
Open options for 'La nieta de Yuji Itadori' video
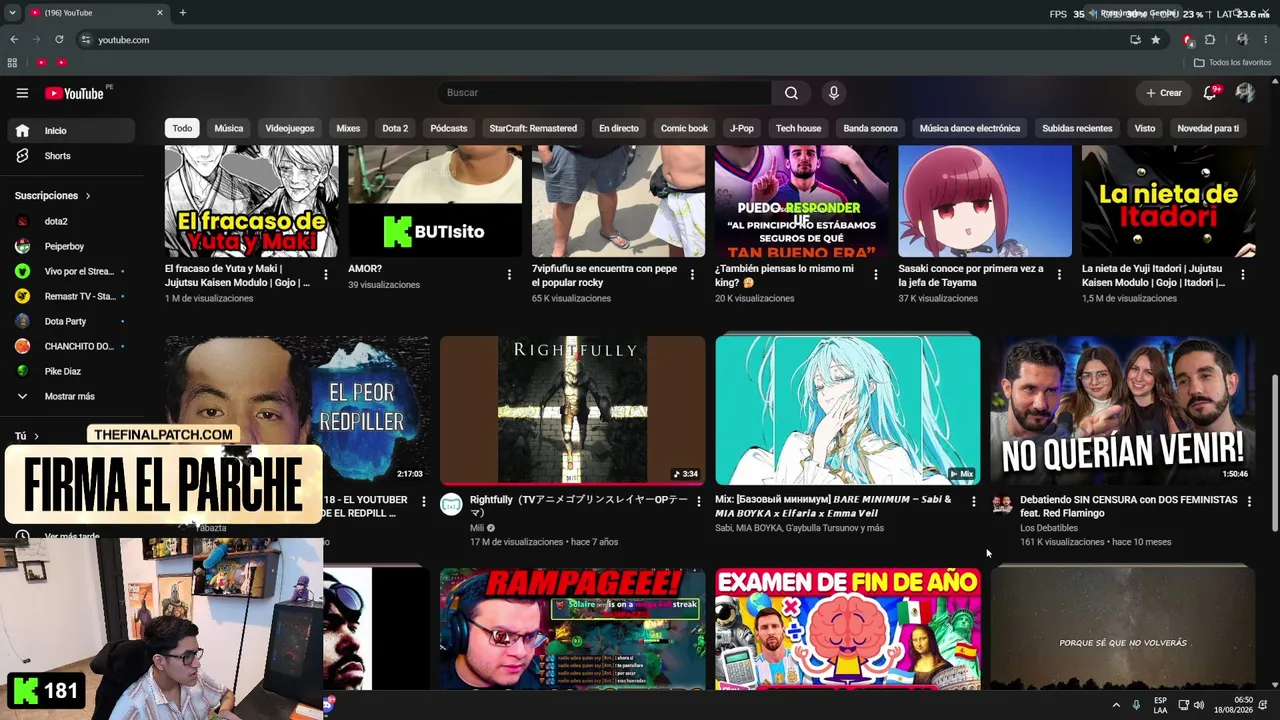1243,274
